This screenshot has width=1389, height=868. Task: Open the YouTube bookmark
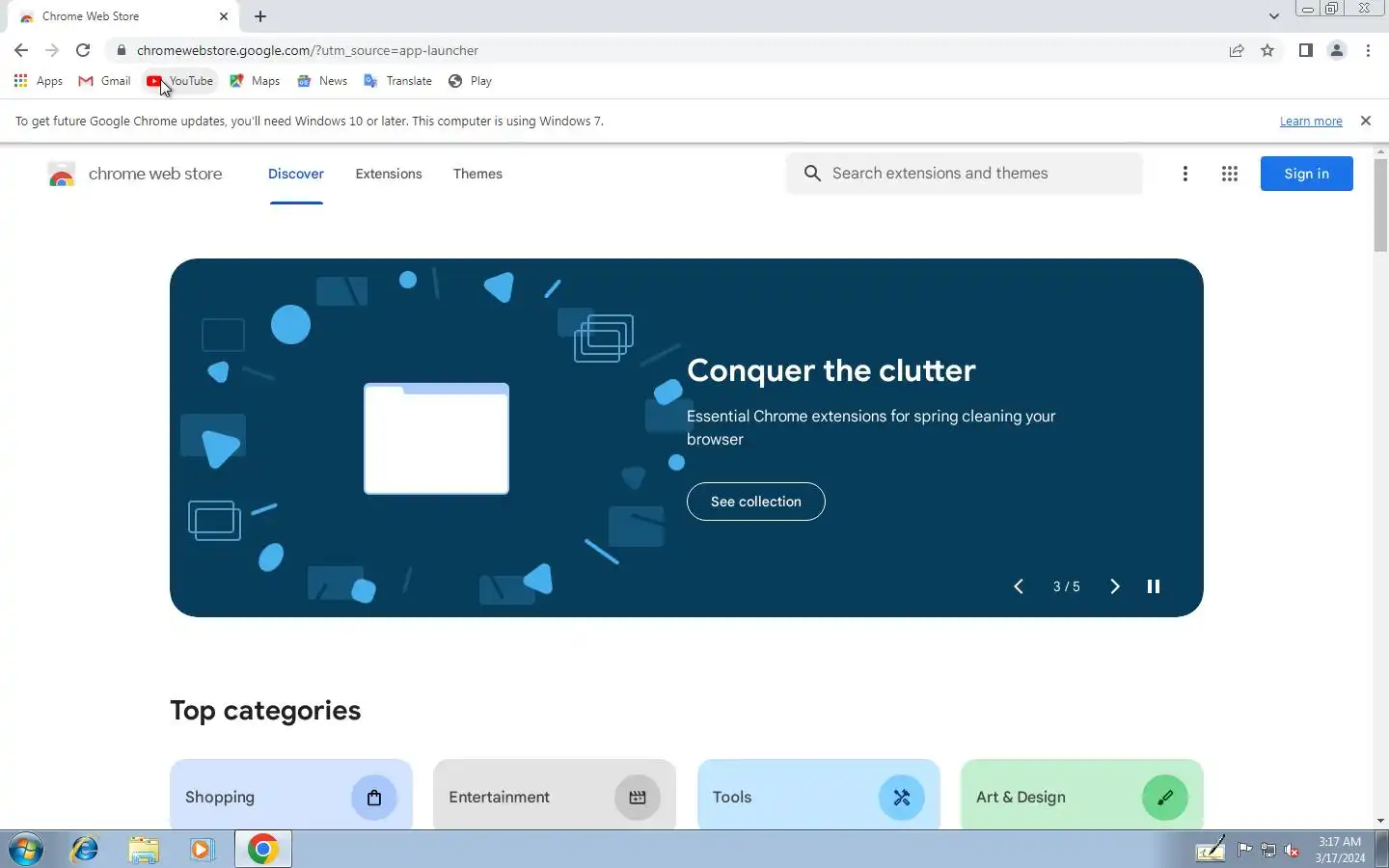click(179, 81)
